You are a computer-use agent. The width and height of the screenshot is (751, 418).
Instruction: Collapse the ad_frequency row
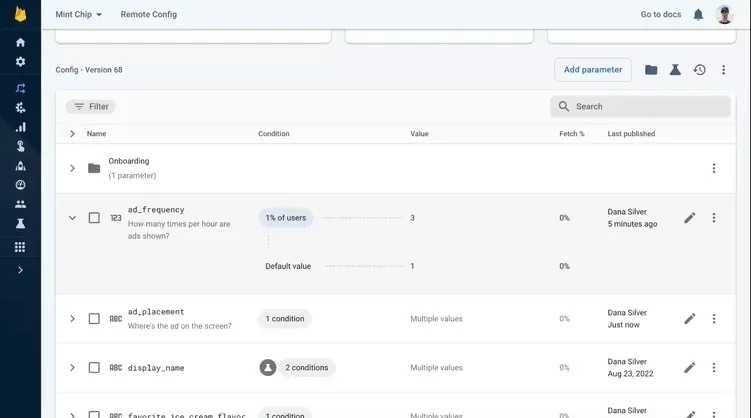(72, 218)
